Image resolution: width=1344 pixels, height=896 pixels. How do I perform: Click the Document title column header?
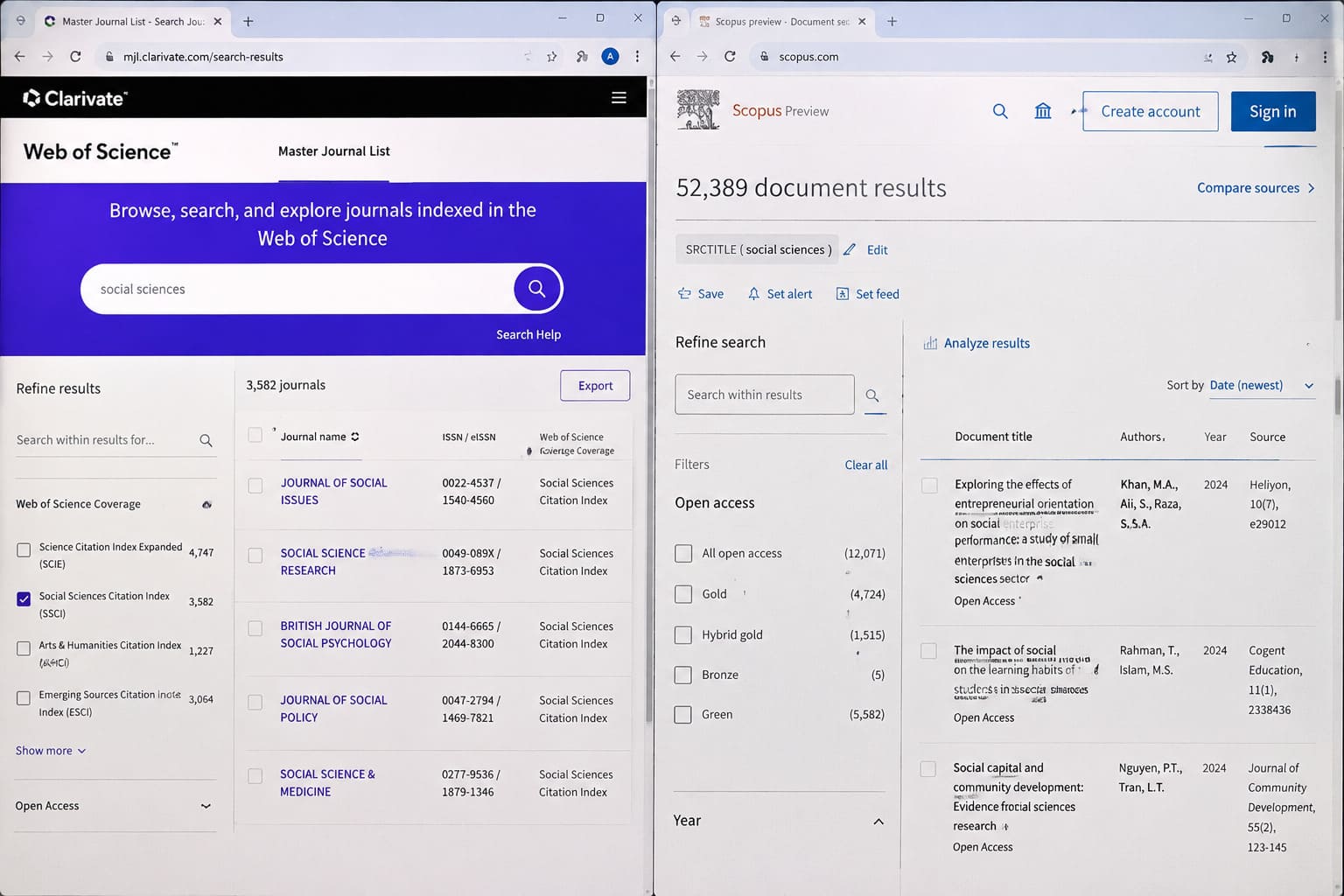click(993, 437)
